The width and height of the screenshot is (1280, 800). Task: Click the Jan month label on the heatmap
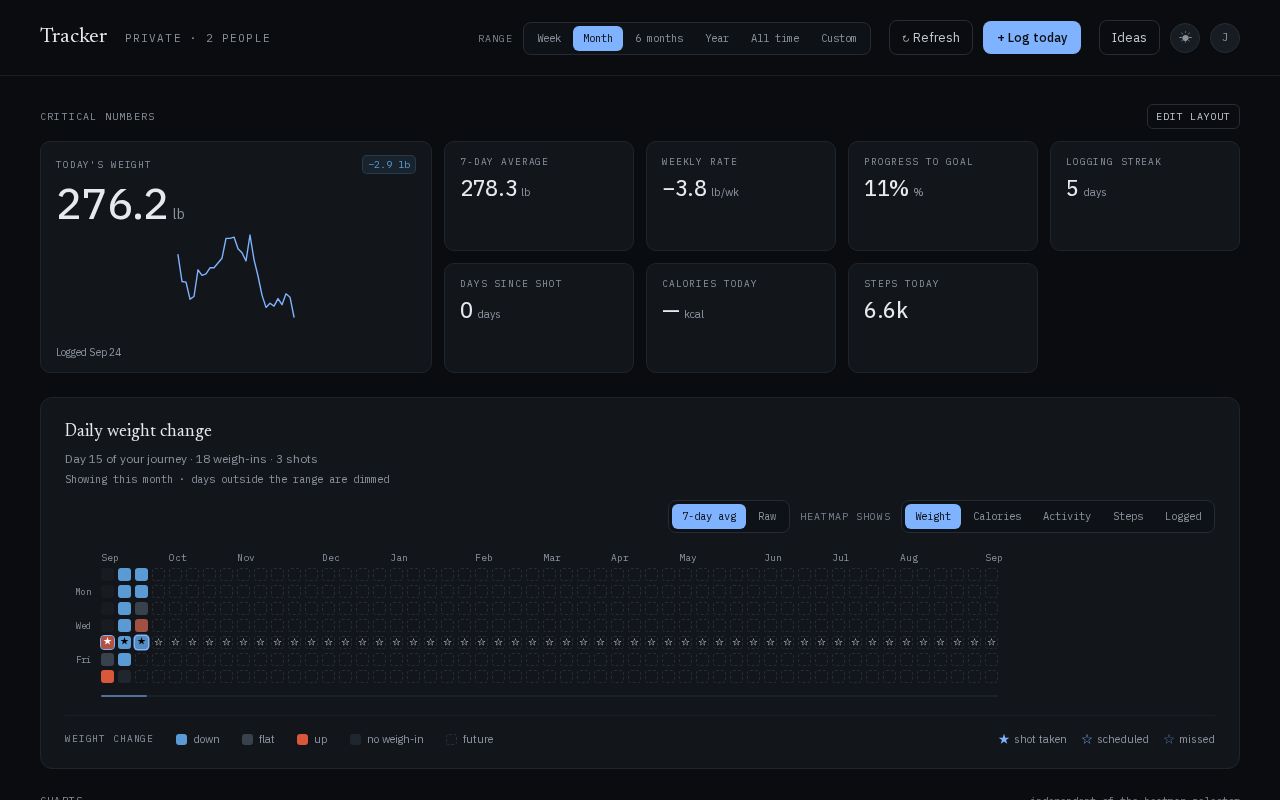point(399,557)
